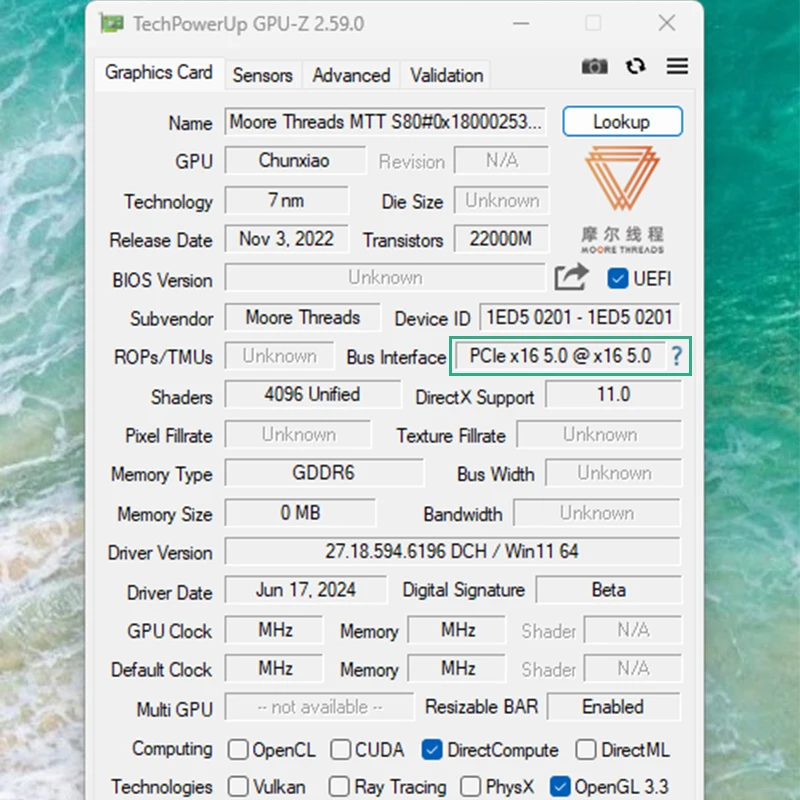Click the GPU-Z title bar app icon

(x=112, y=23)
